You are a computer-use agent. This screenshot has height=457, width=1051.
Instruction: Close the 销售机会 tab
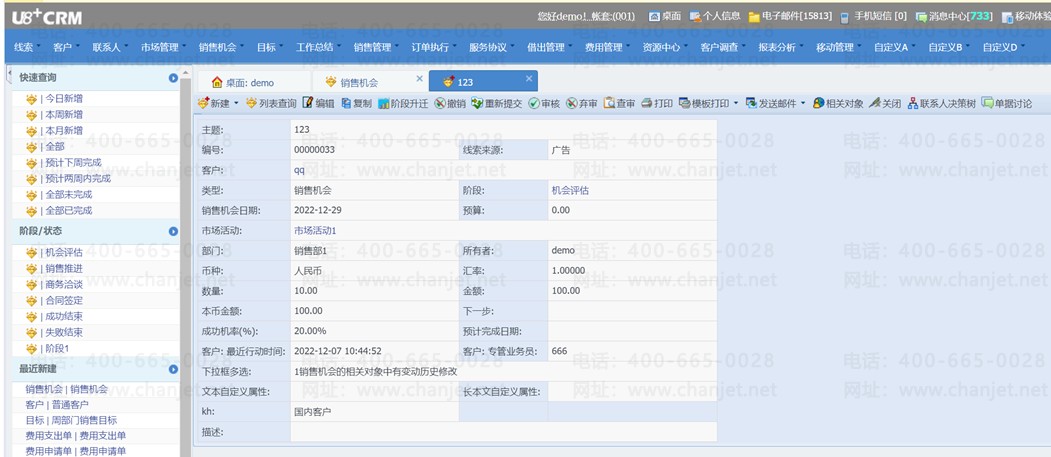click(x=420, y=78)
